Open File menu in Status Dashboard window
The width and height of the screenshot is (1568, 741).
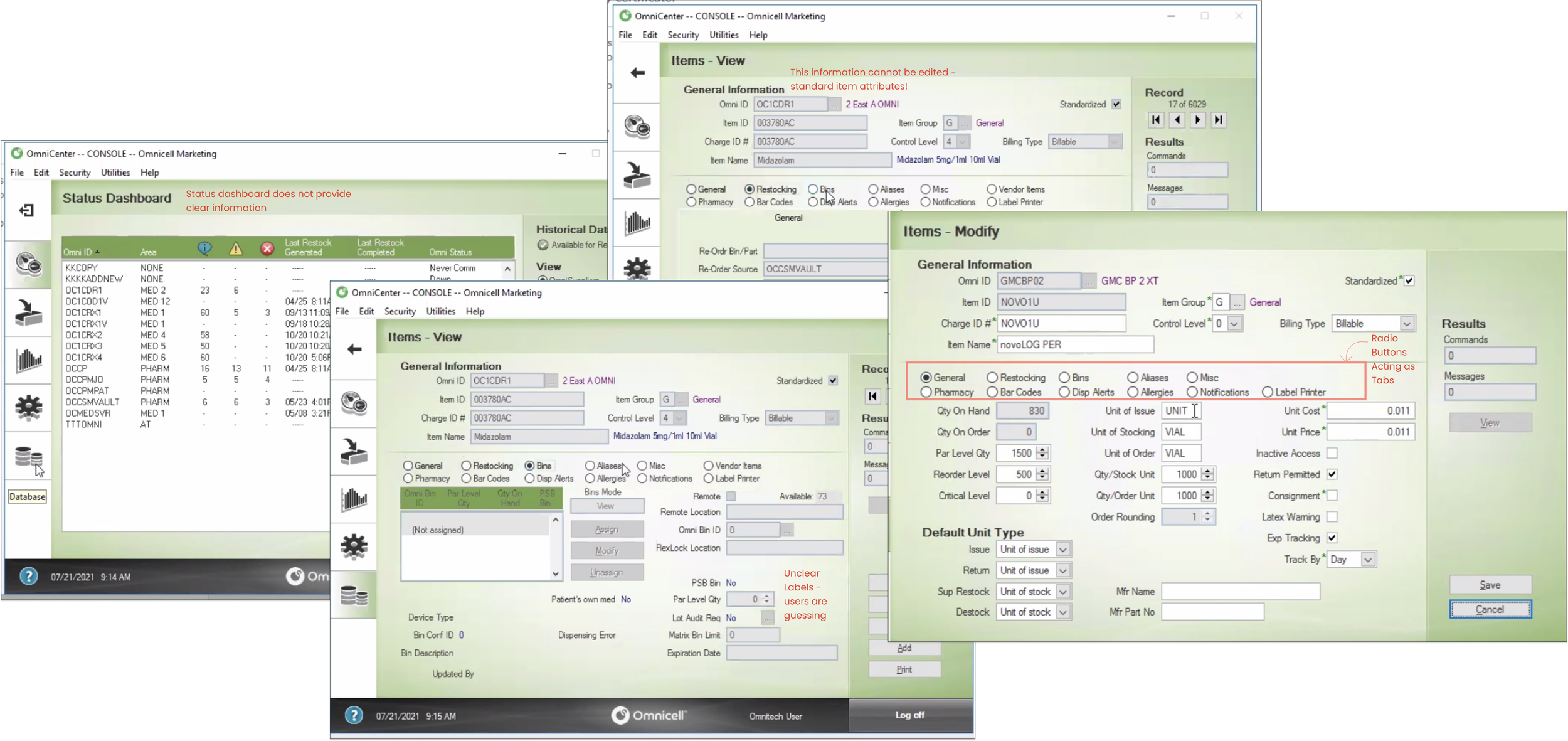coord(17,173)
